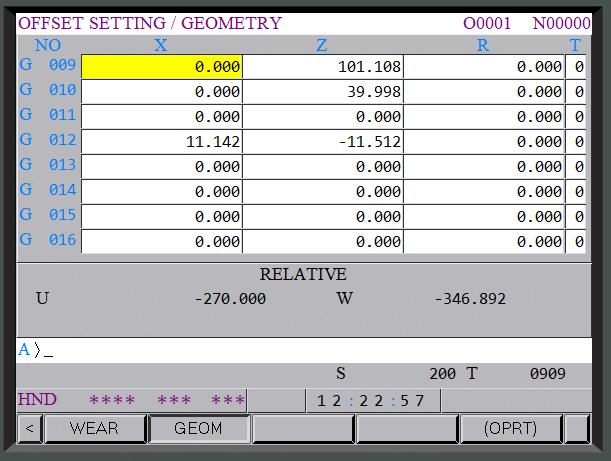Viewport: 611px width, 461px height.
Task: Click the third blank soft key
Action: pos(303,429)
